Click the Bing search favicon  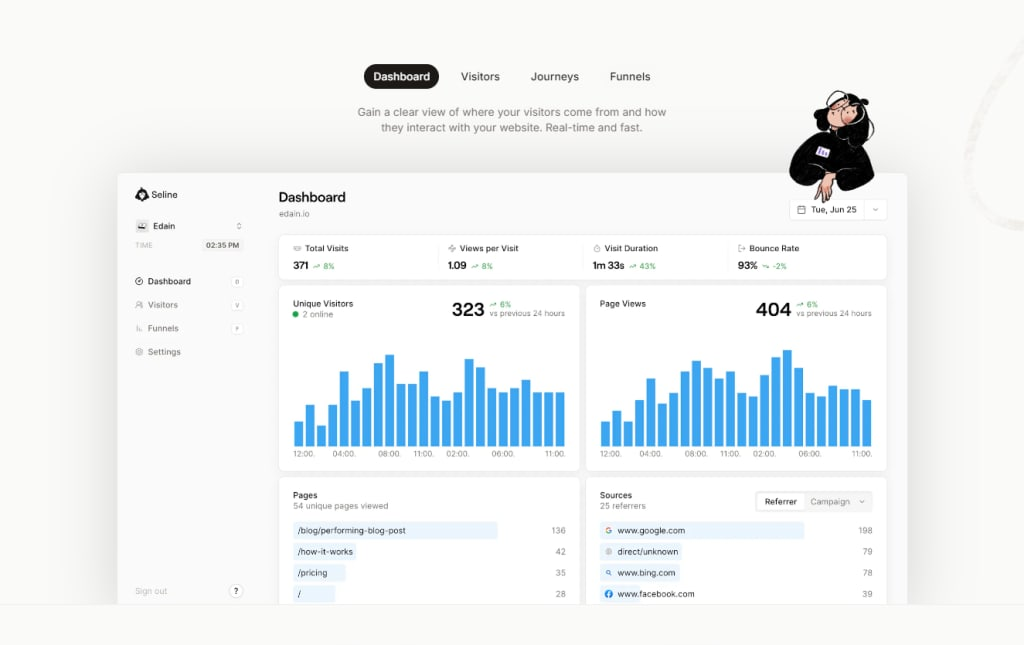(609, 573)
